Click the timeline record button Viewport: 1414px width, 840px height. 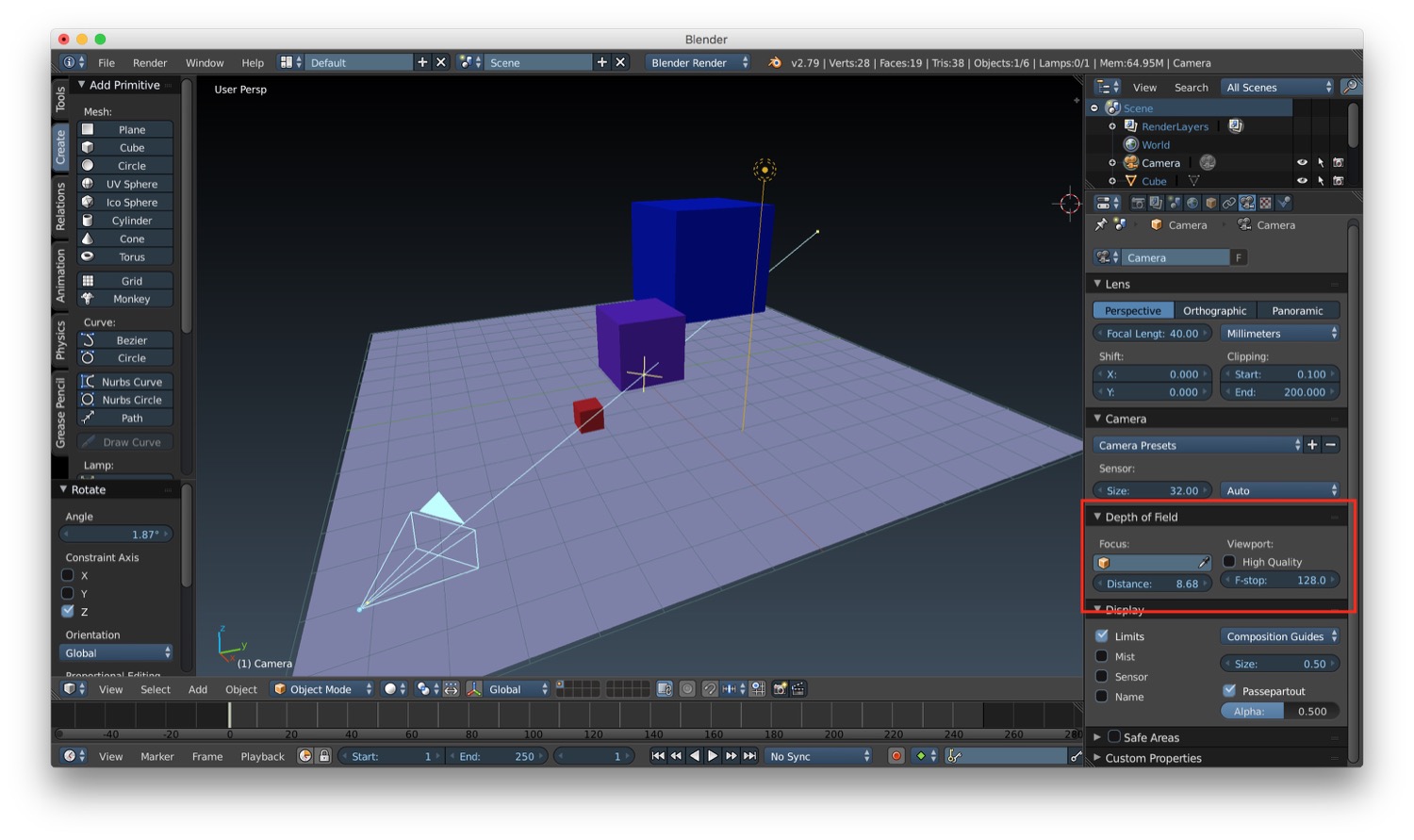(896, 756)
